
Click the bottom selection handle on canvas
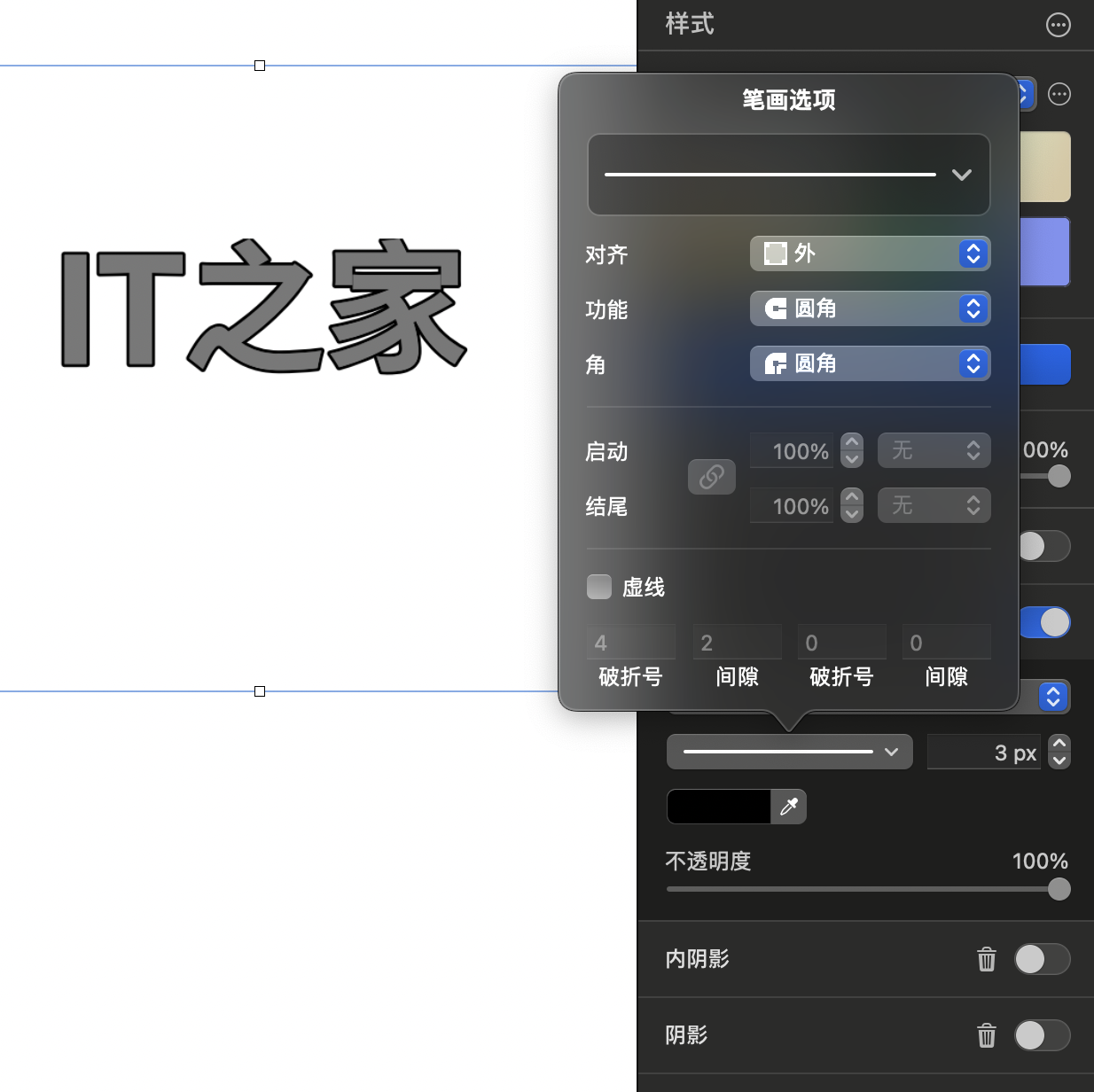[260, 691]
